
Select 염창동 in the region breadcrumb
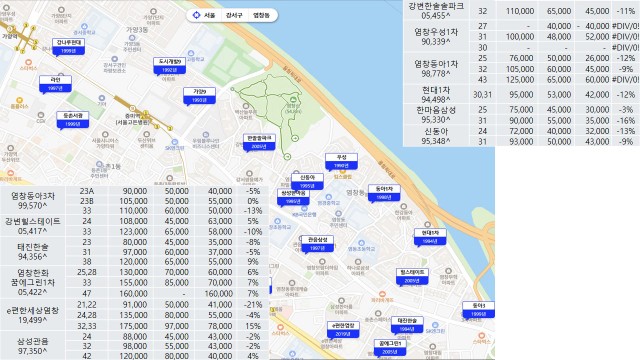tap(261, 16)
